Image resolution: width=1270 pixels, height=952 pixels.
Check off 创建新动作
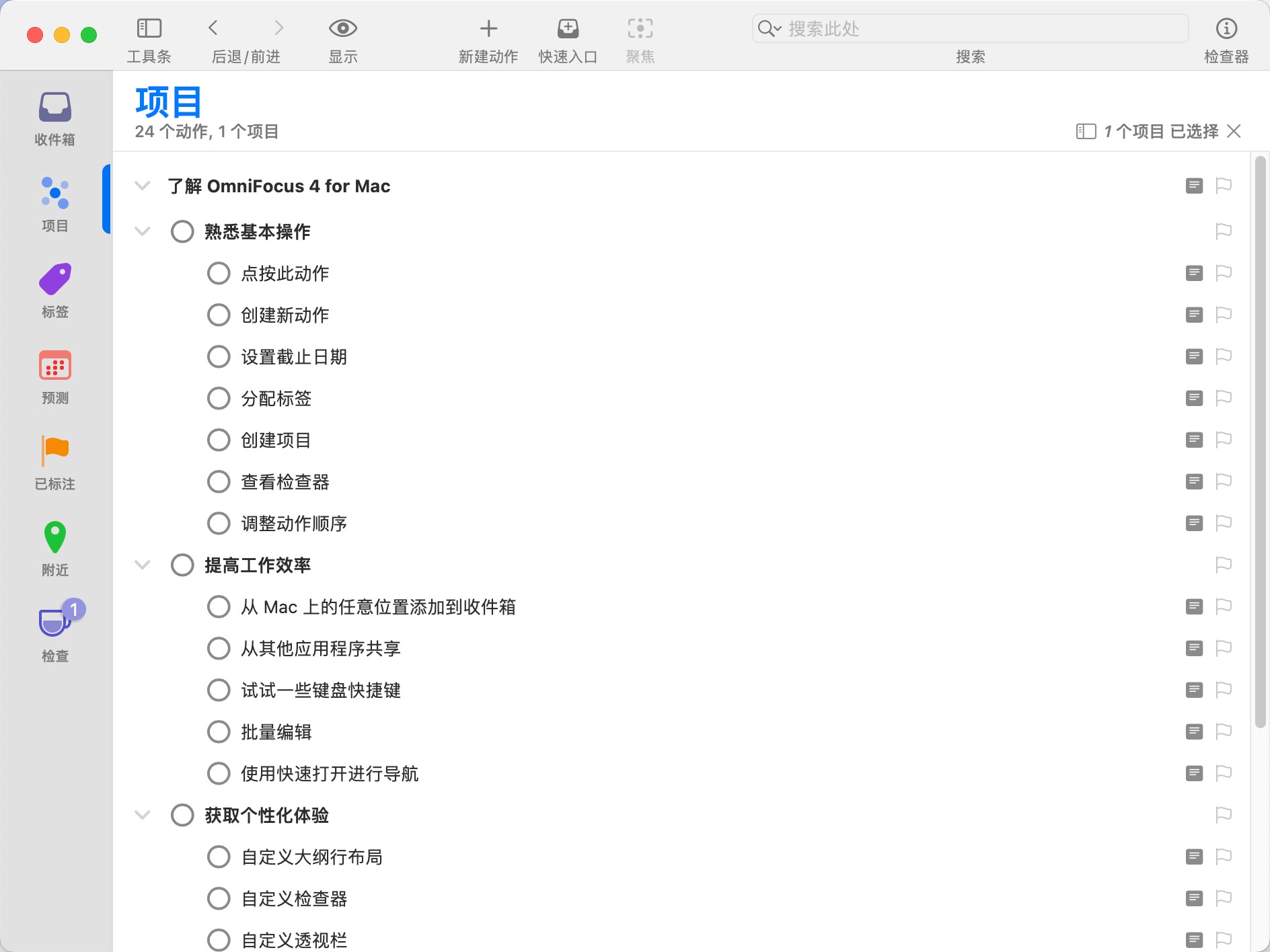pos(219,315)
